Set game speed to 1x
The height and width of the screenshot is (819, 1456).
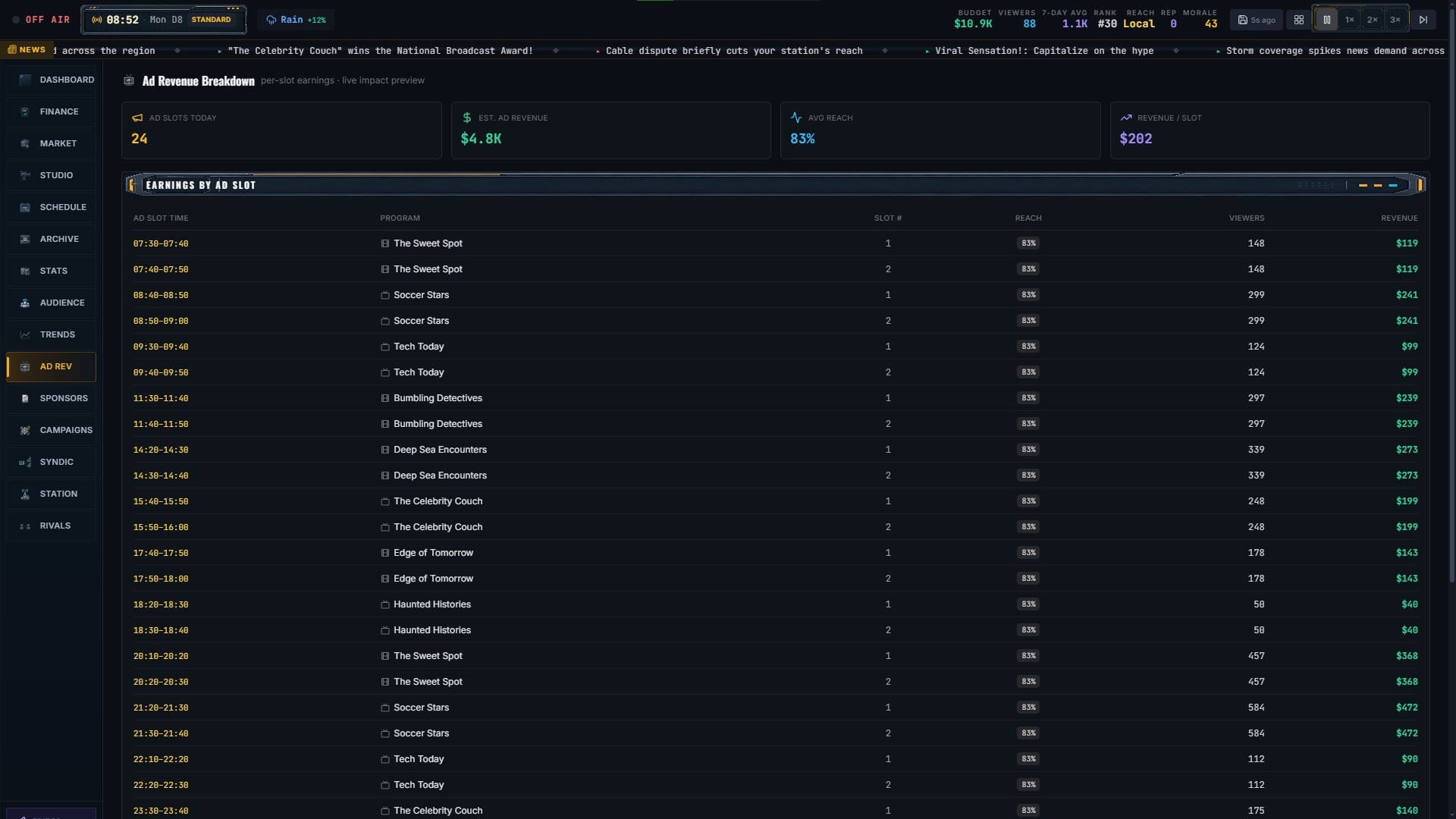pos(1349,20)
